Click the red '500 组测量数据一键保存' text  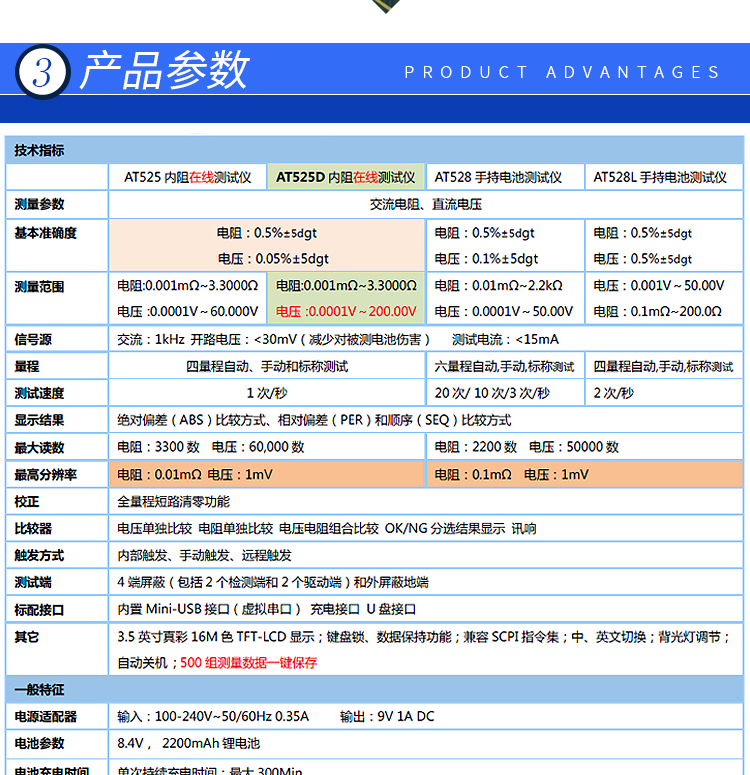(249, 662)
